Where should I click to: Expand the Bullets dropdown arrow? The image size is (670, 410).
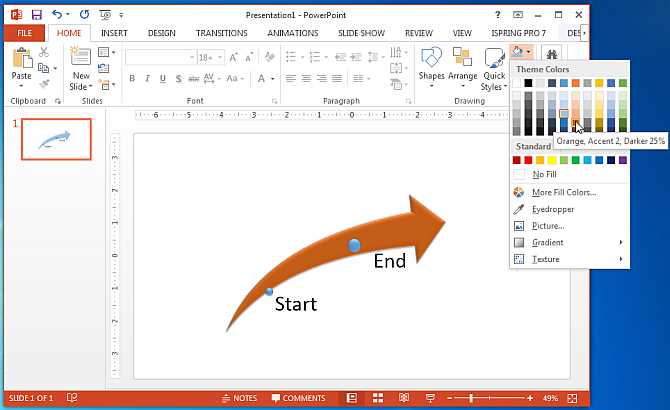click(302, 57)
